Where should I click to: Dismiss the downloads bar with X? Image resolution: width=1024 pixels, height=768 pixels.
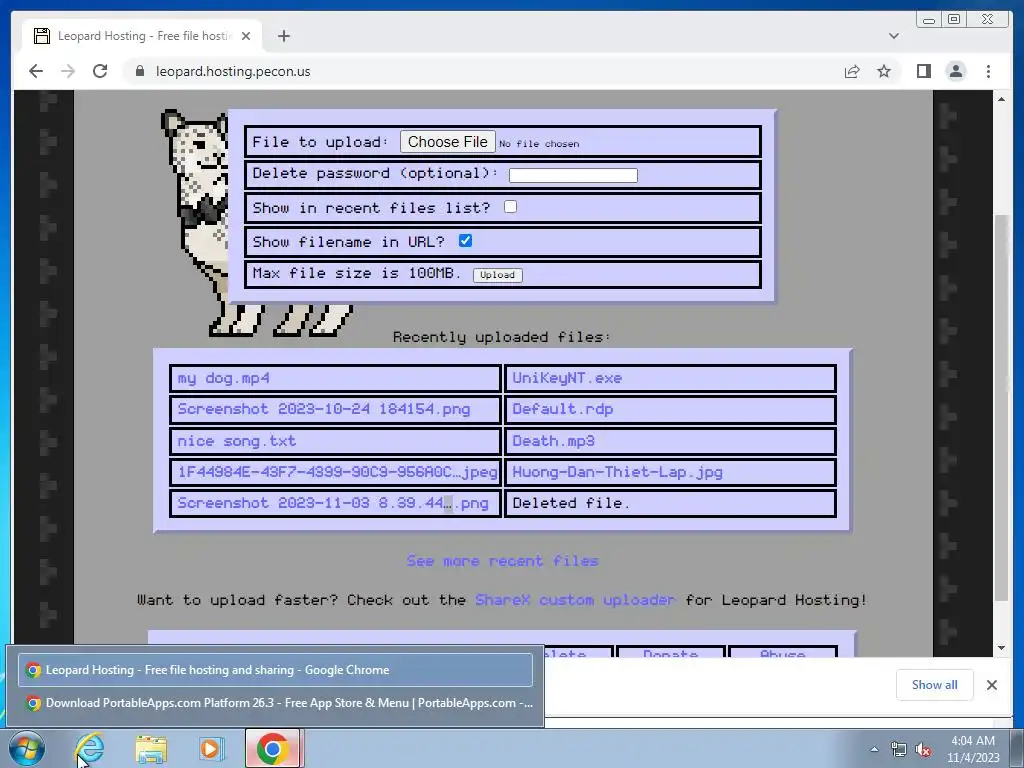click(991, 684)
